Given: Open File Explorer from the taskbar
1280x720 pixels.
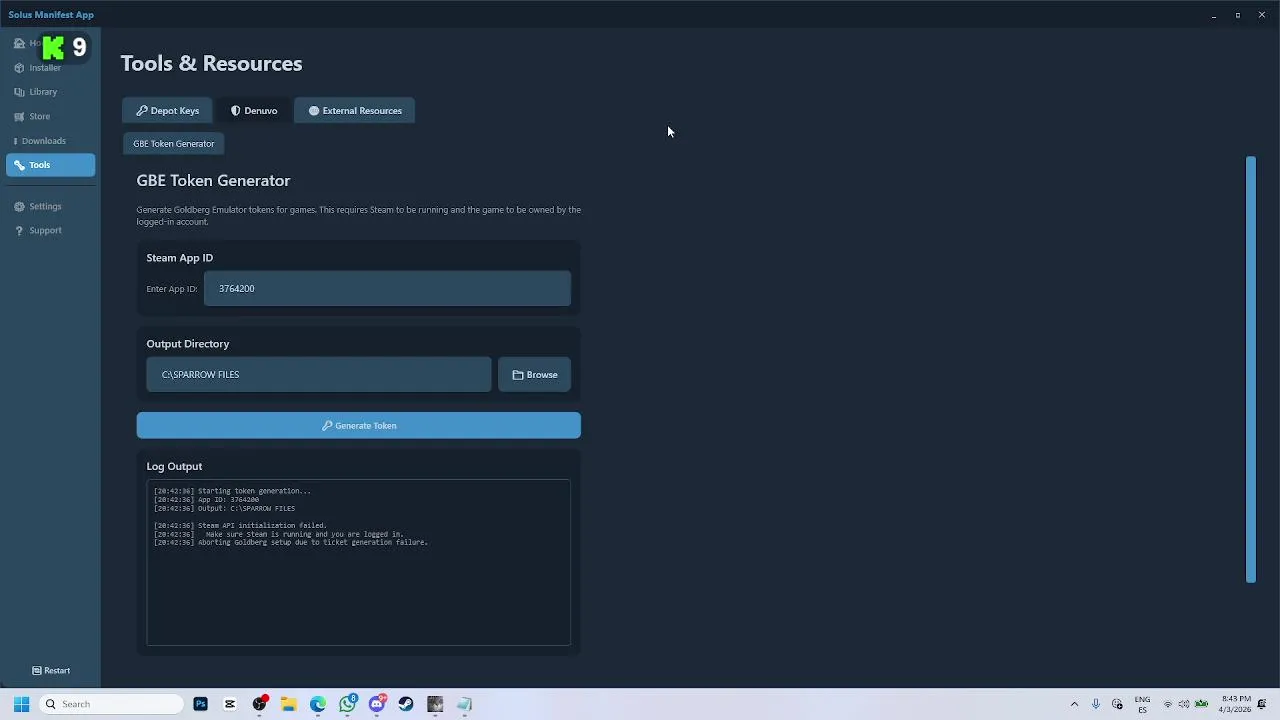Looking at the screenshot, I should click(289, 704).
